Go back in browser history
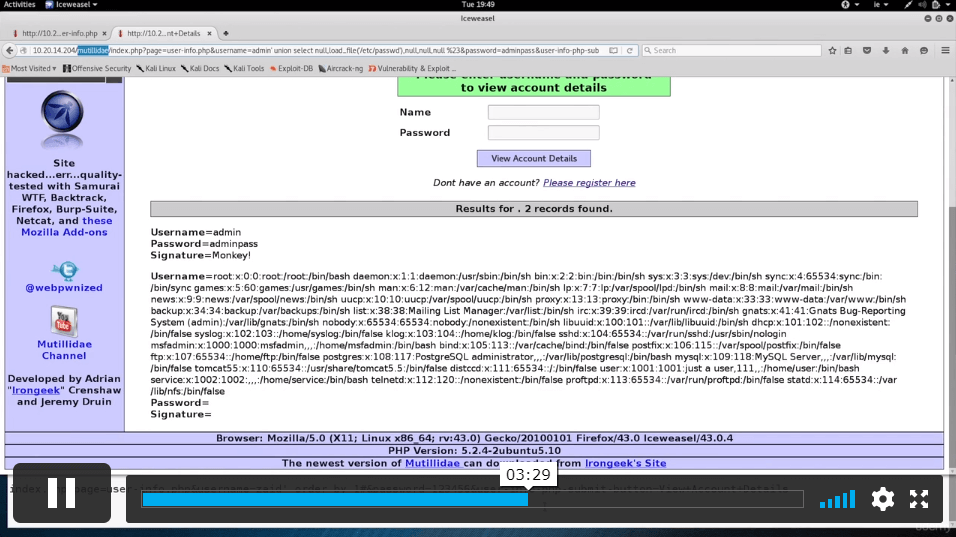 pos(10,51)
